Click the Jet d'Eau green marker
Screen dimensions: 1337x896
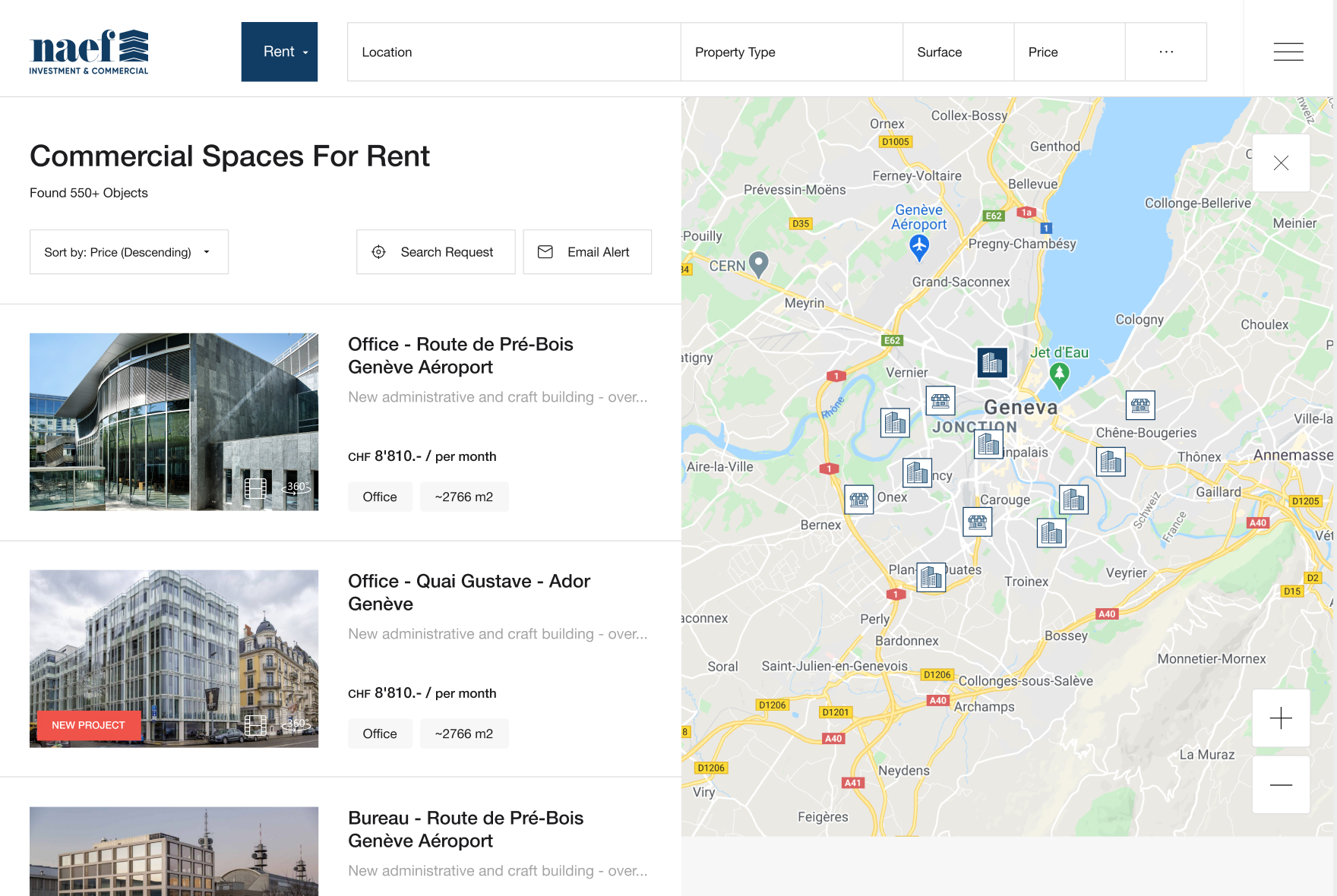[x=1059, y=374]
